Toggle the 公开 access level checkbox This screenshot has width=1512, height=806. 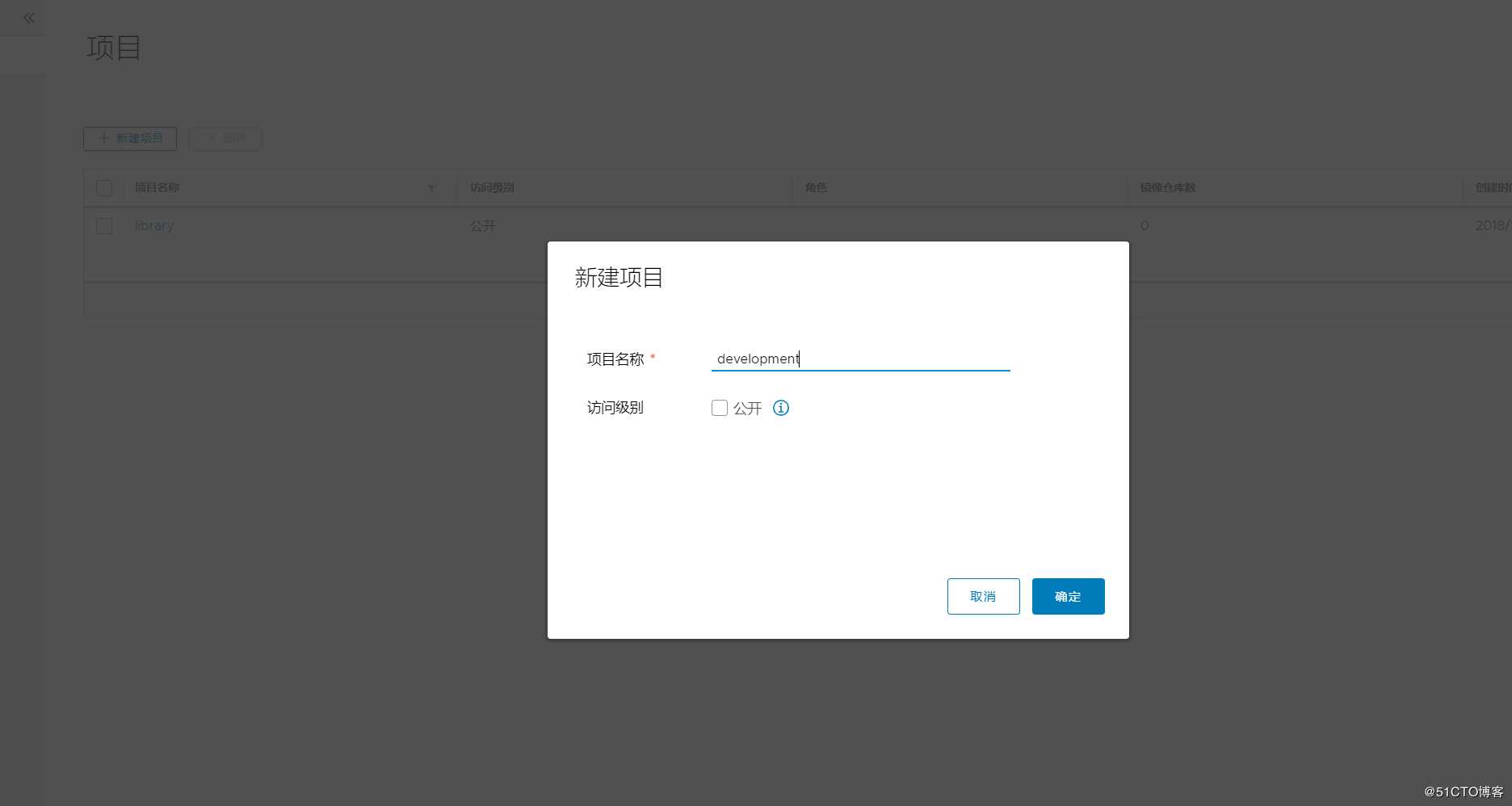[x=720, y=408]
